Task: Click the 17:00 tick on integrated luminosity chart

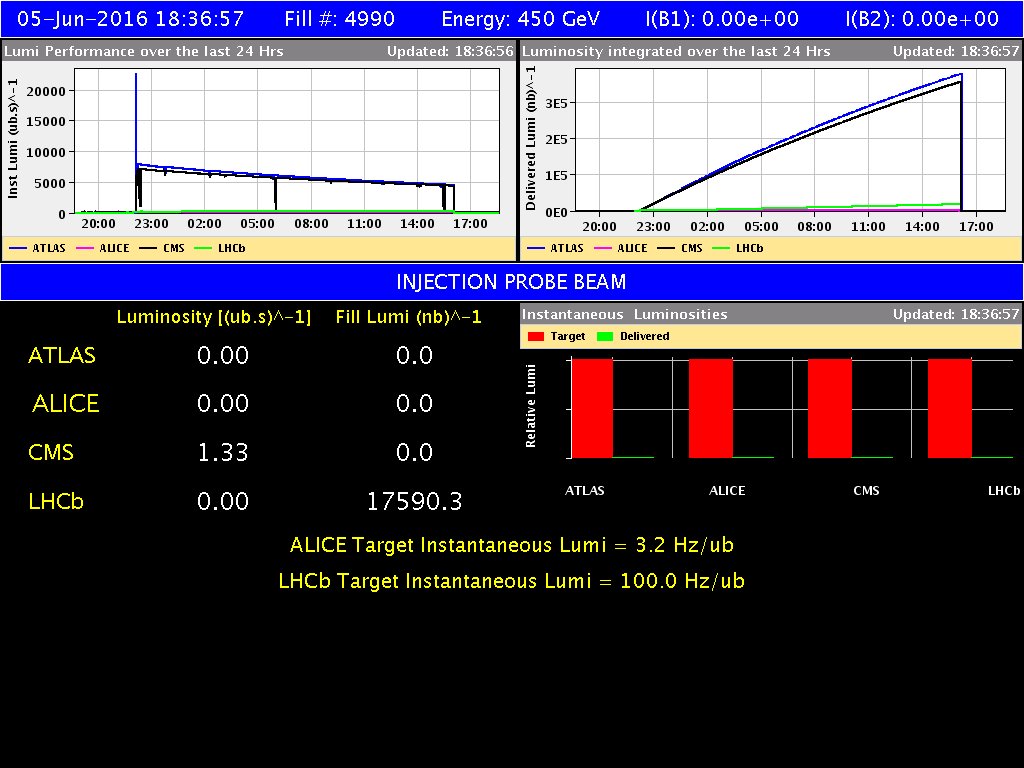Action: pos(976,227)
